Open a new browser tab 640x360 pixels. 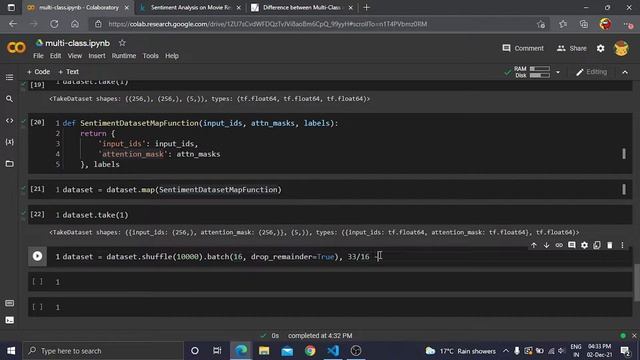366,7
